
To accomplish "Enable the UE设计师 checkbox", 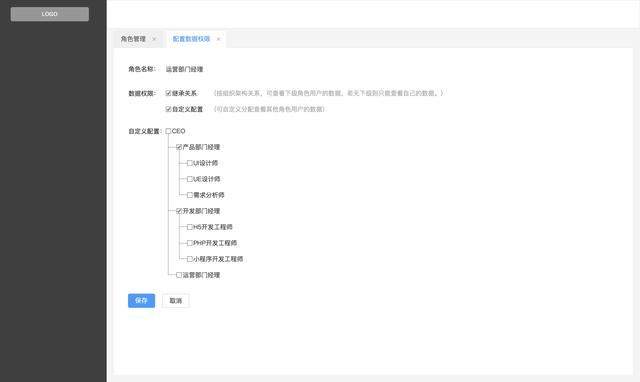I will coord(189,179).
